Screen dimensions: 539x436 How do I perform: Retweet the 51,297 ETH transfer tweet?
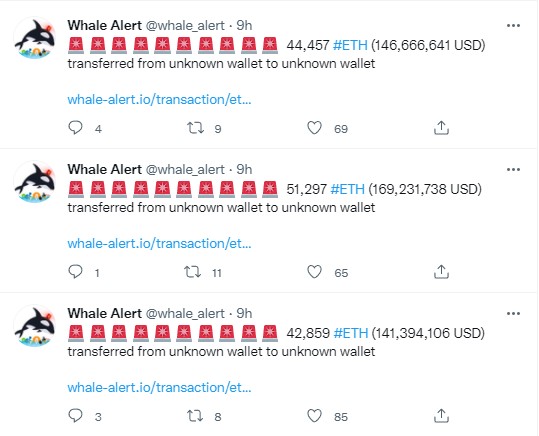click(192, 272)
